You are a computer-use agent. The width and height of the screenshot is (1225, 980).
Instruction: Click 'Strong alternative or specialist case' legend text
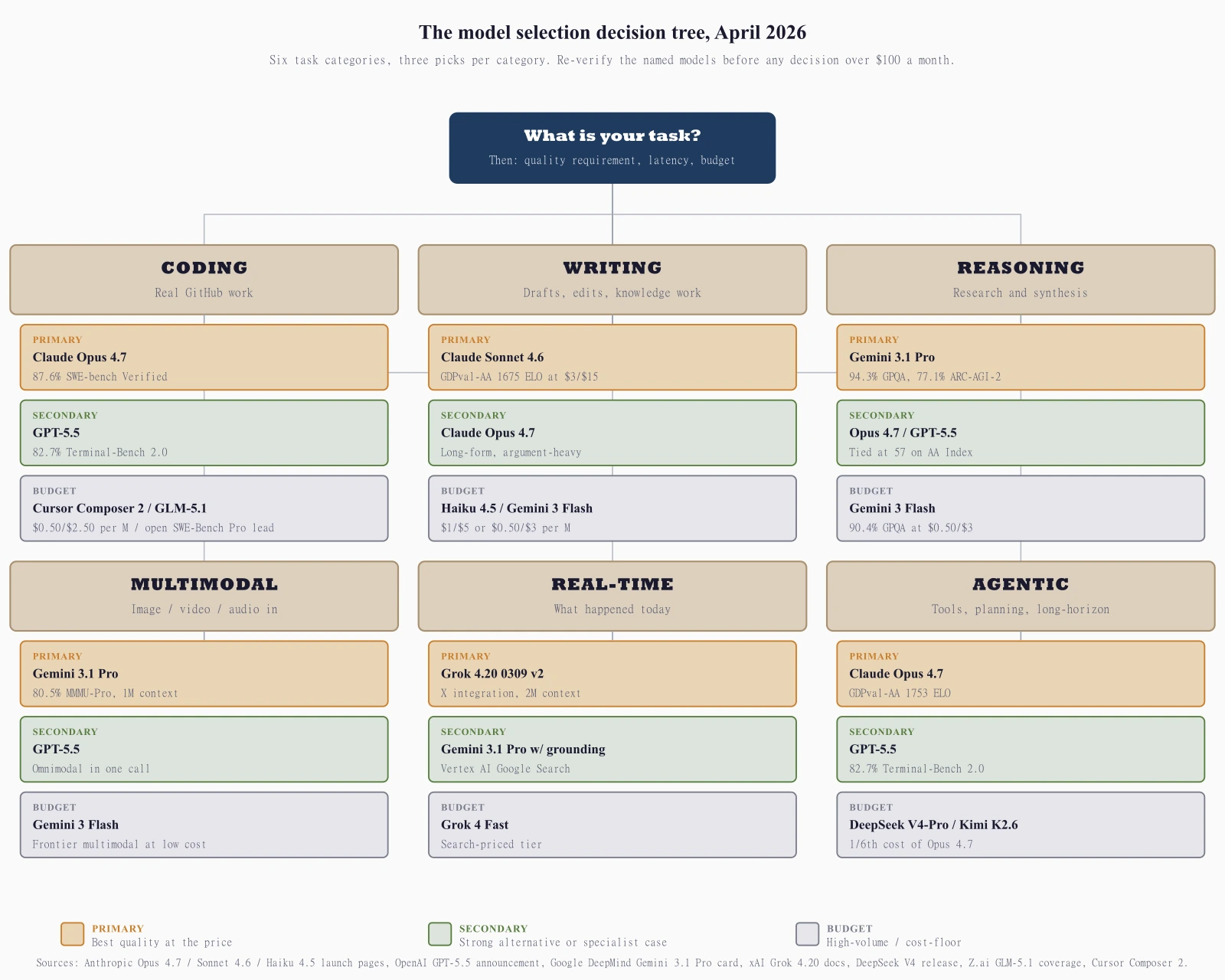coord(563,942)
